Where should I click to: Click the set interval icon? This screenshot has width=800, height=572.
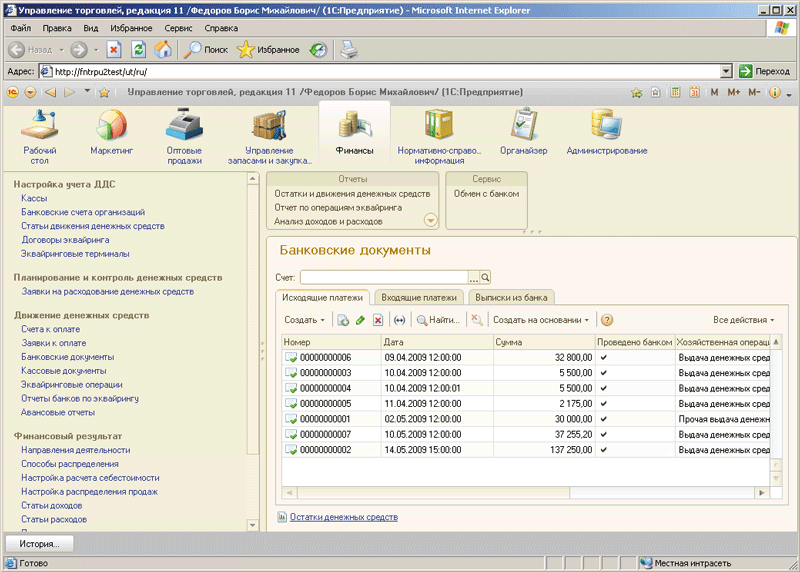399,320
